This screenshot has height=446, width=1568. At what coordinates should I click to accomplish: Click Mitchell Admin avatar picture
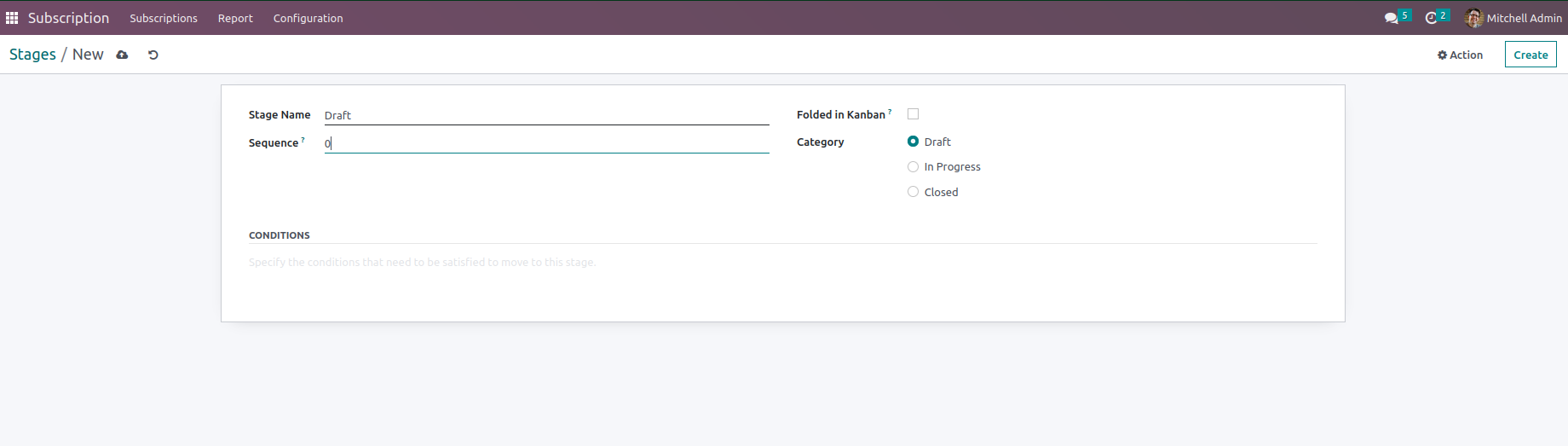click(x=1473, y=18)
